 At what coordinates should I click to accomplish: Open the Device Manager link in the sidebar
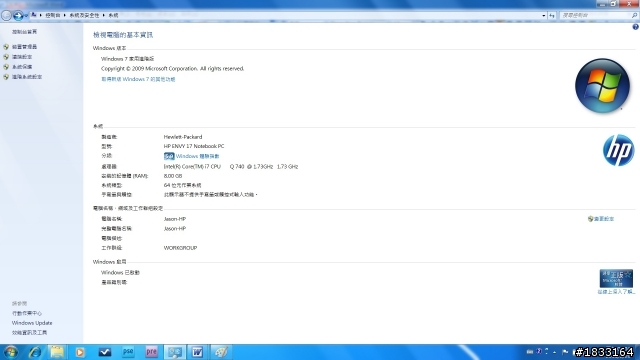point(24,47)
